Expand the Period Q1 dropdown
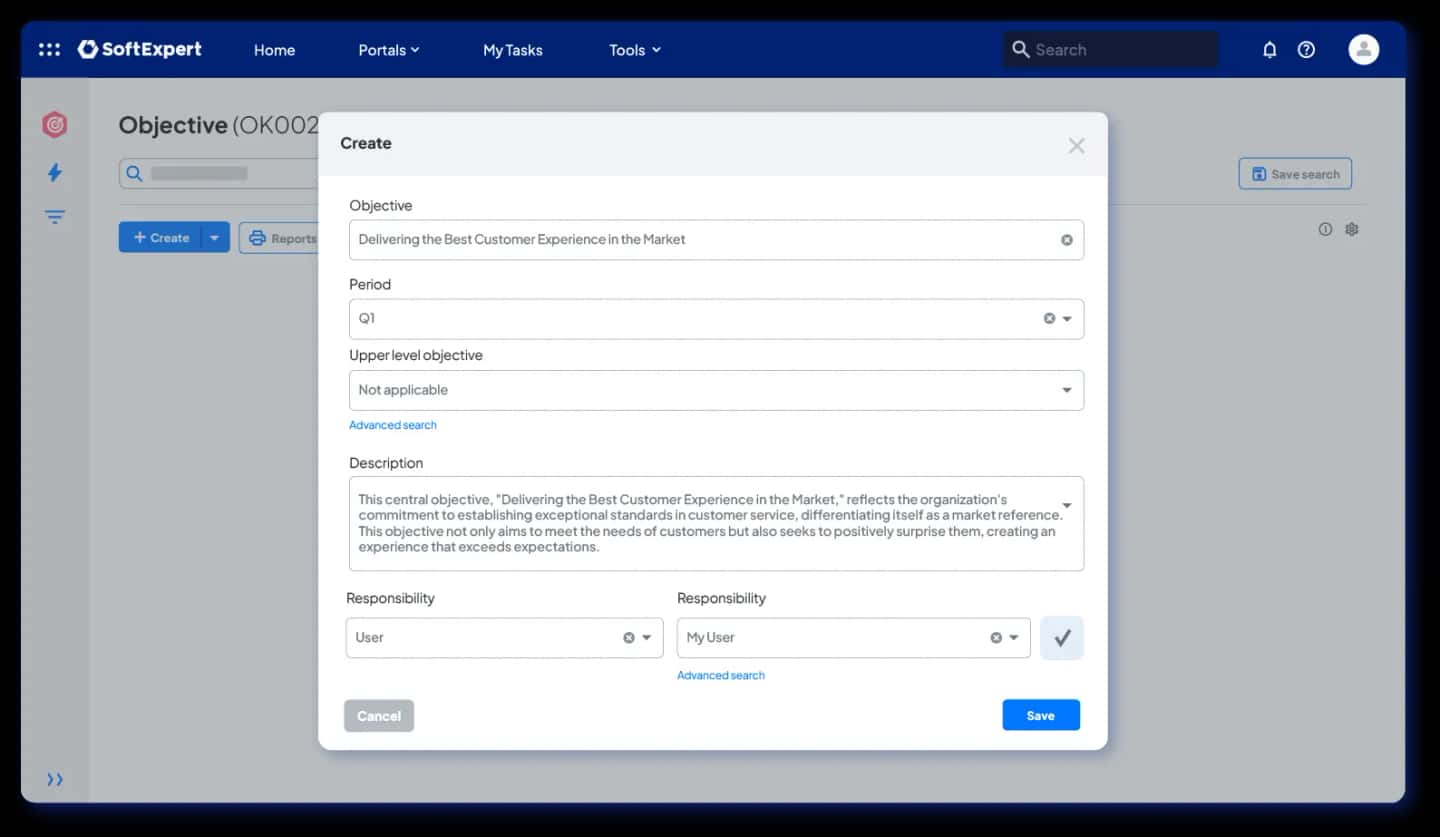Viewport: 1440px width, 837px height. click(1067, 319)
